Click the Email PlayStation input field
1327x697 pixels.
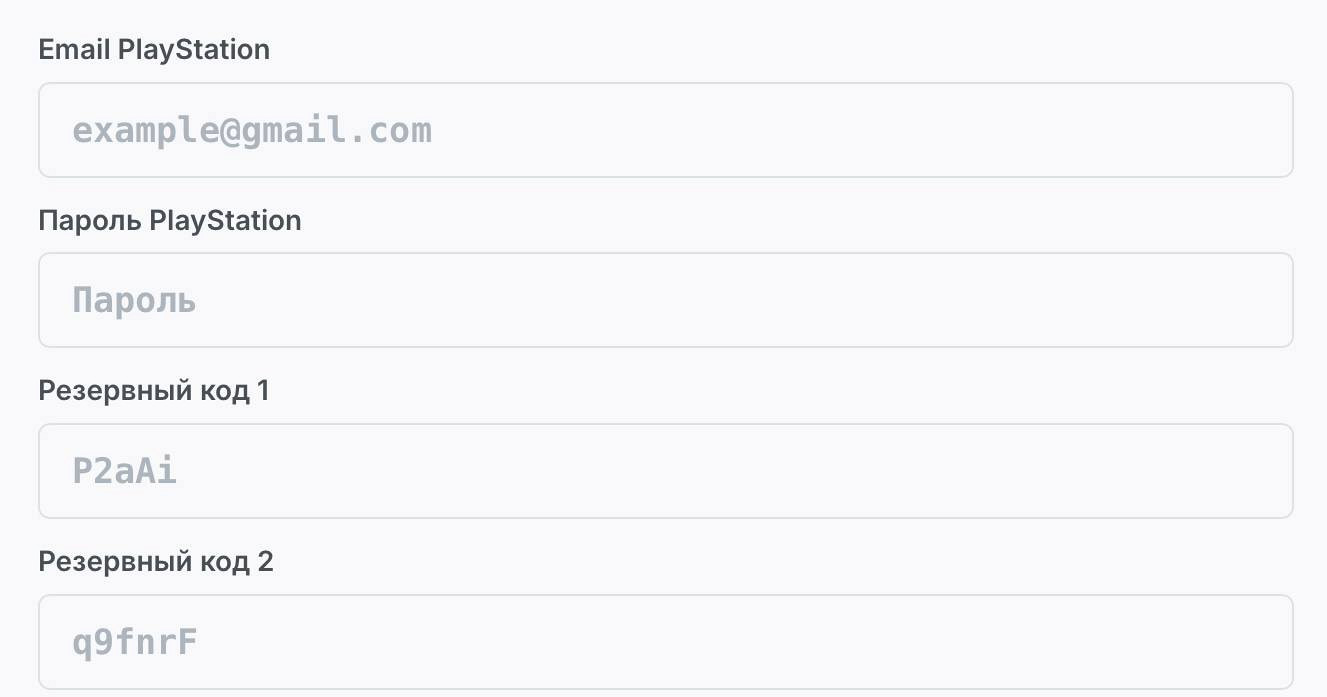click(666, 130)
